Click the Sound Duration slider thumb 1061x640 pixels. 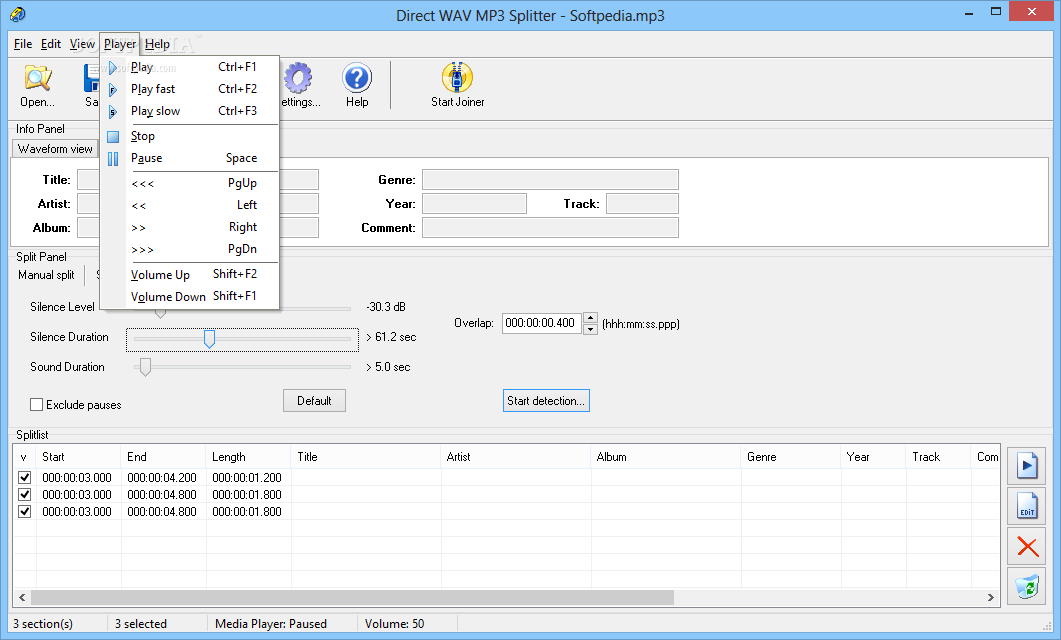tap(145, 367)
